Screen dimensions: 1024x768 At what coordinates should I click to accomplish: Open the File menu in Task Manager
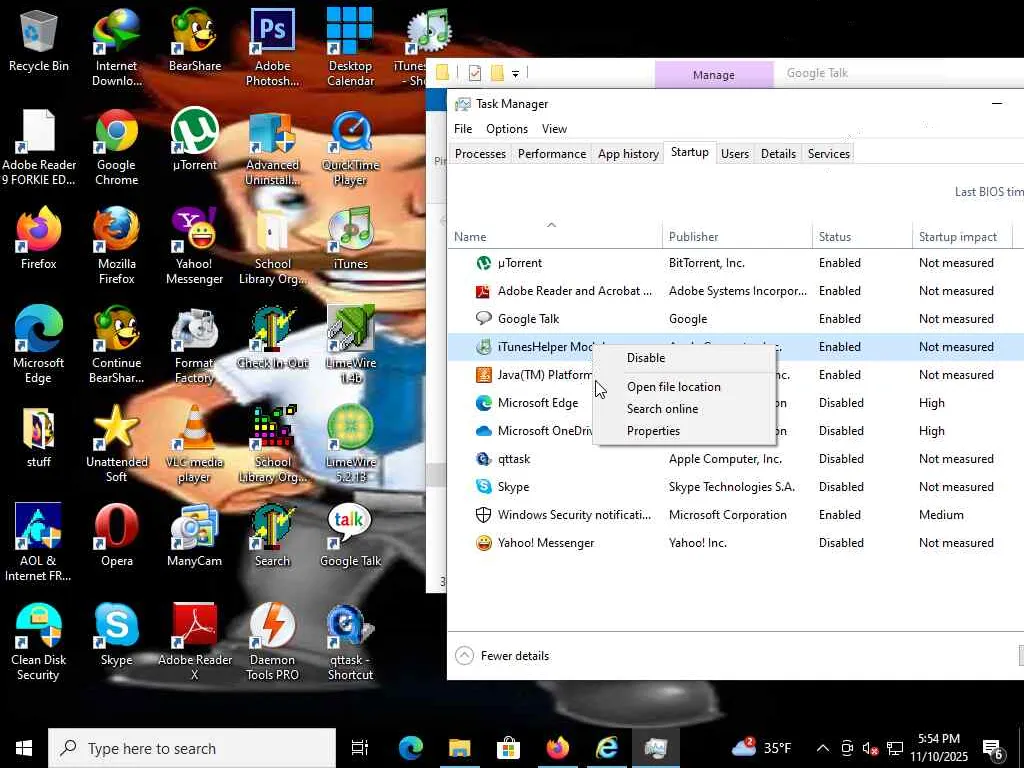463,129
